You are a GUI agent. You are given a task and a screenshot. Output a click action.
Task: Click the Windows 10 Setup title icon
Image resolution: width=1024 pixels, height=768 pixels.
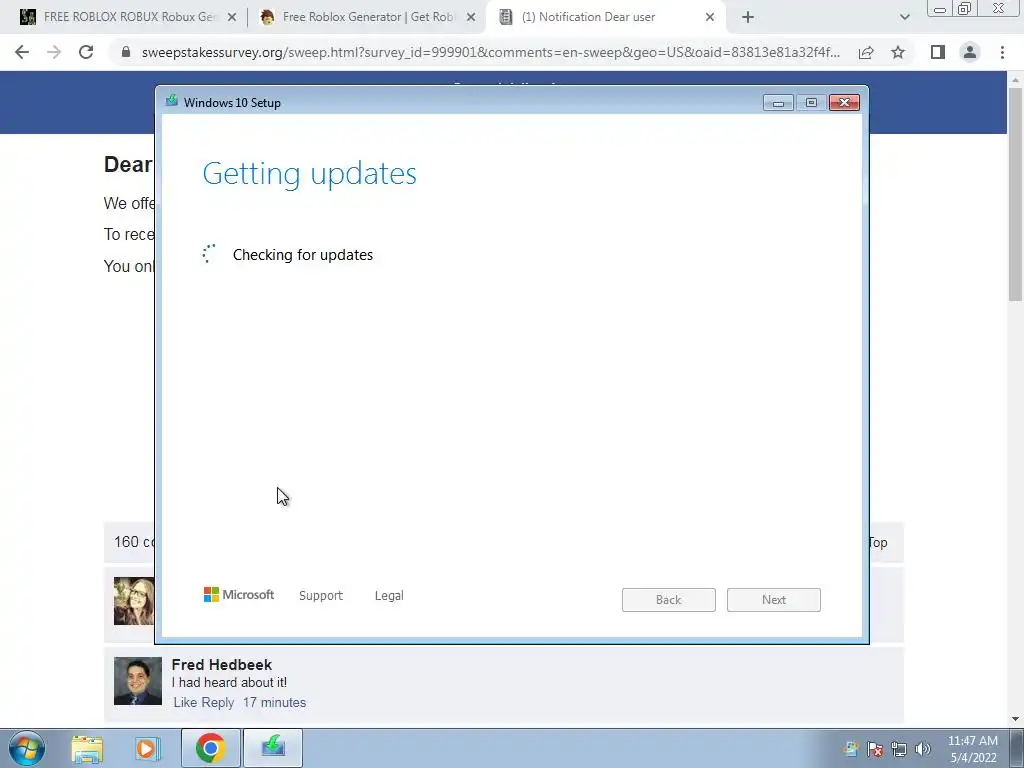point(172,101)
